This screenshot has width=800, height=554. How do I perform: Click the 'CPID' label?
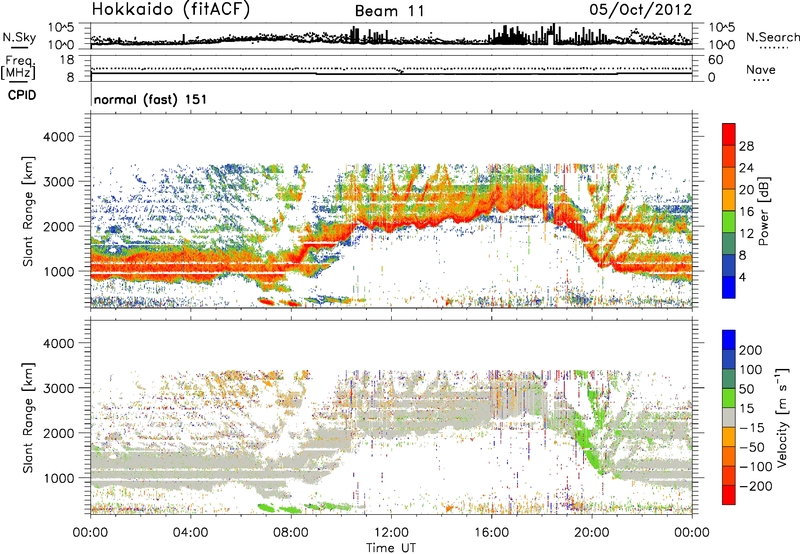pos(22,95)
